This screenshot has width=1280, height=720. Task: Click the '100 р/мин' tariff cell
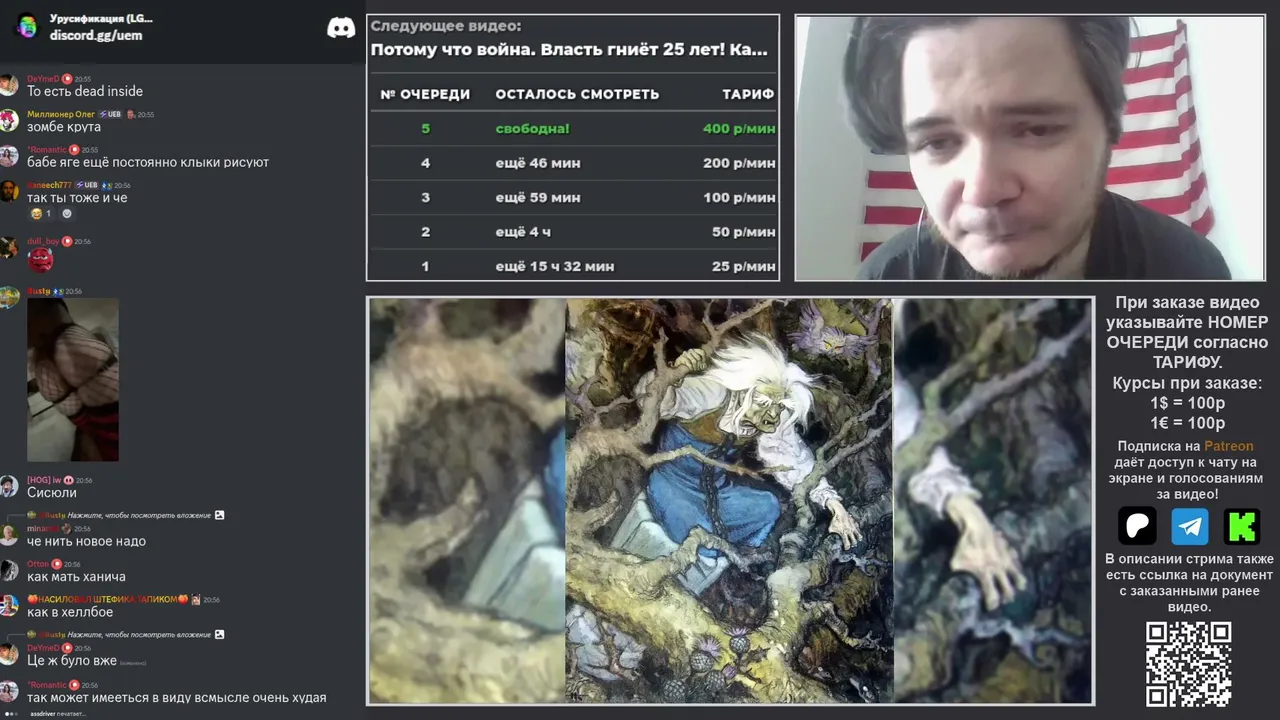739,198
